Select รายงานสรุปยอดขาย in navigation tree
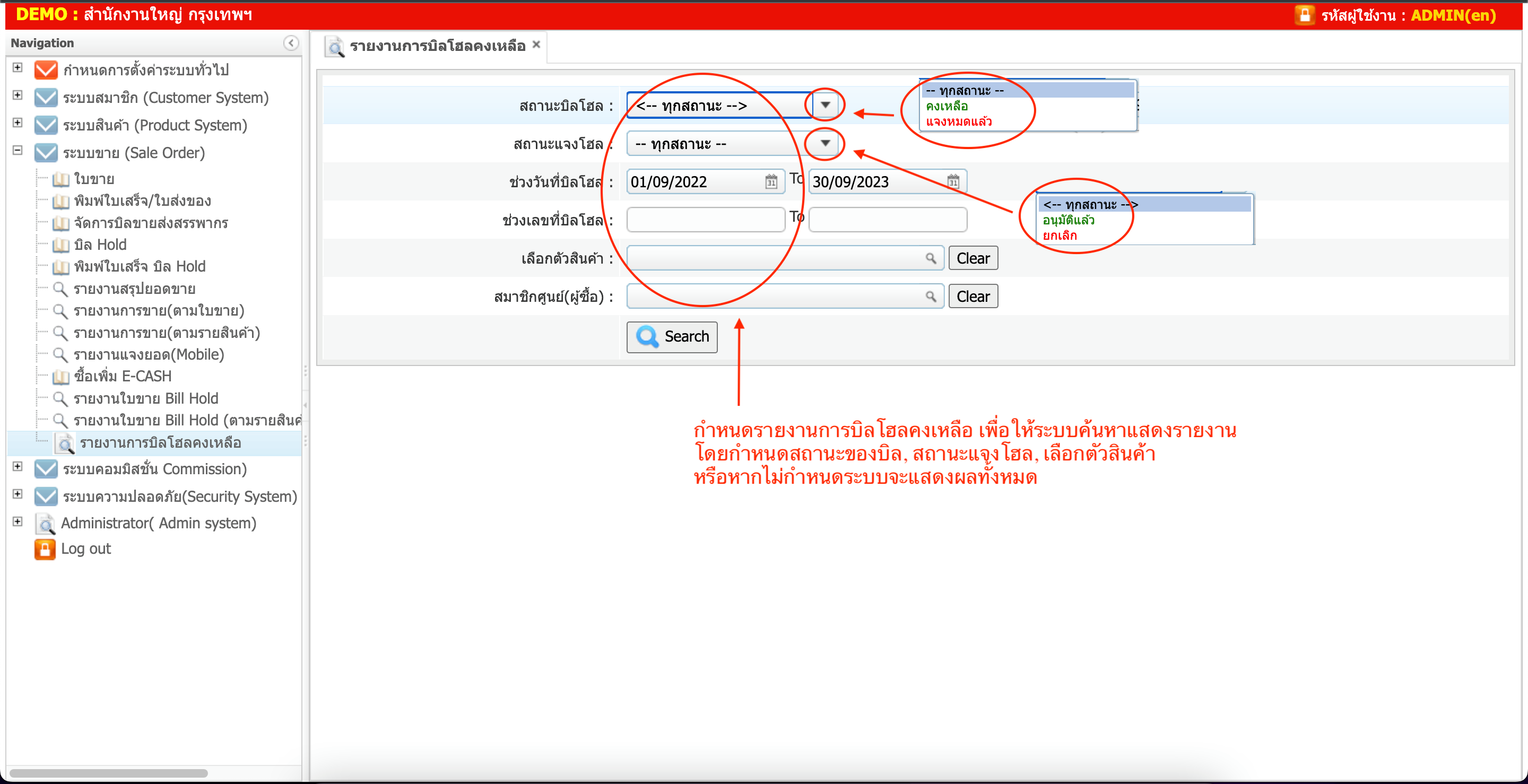This screenshot has width=1528, height=784. pyautogui.click(x=134, y=289)
